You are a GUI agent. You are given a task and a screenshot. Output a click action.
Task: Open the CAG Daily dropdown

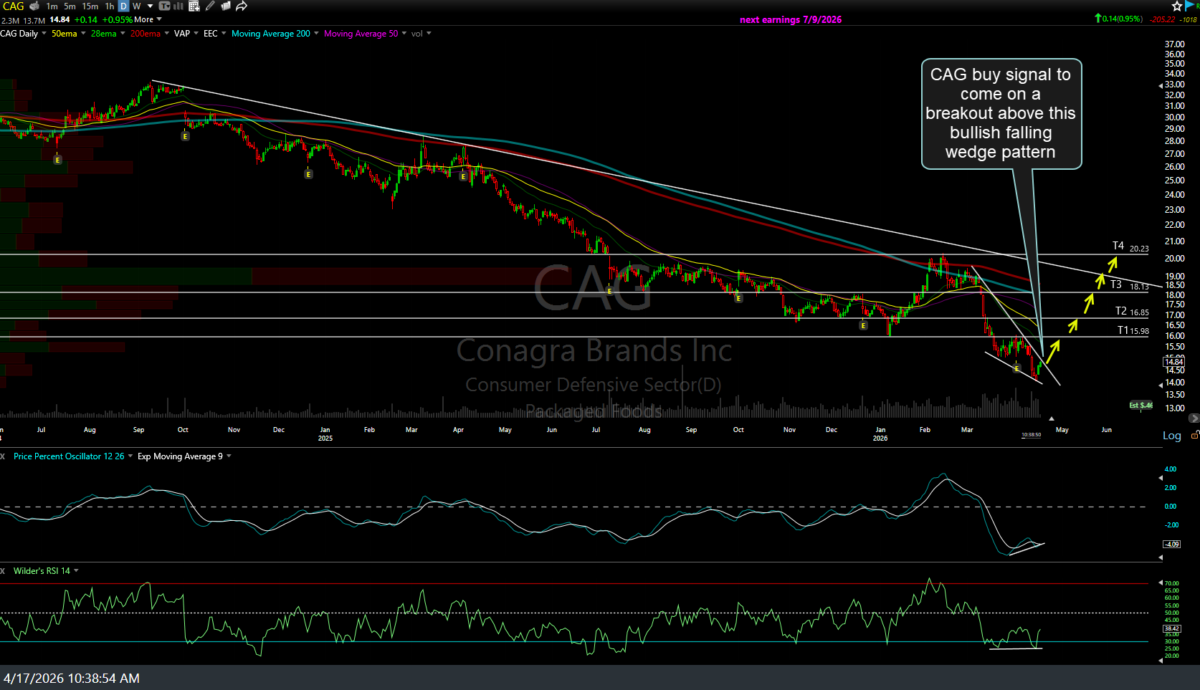coord(44,33)
